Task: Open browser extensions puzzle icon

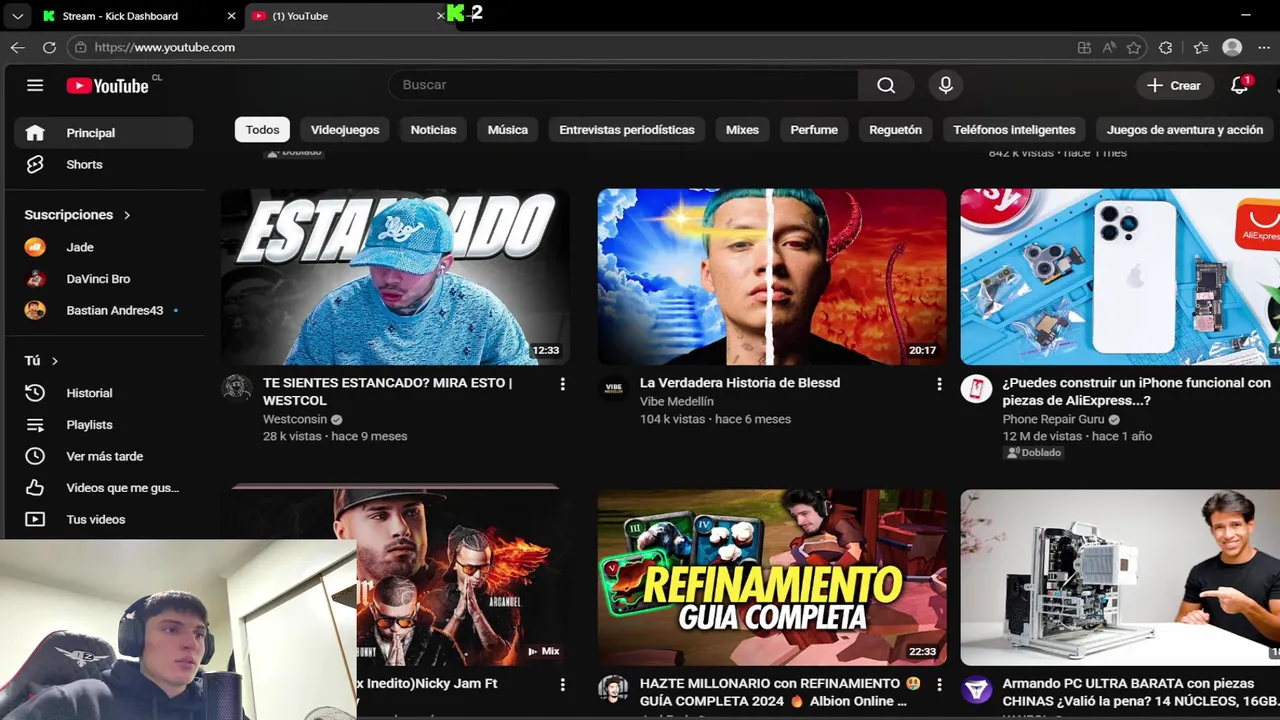Action: [x=1166, y=47]
